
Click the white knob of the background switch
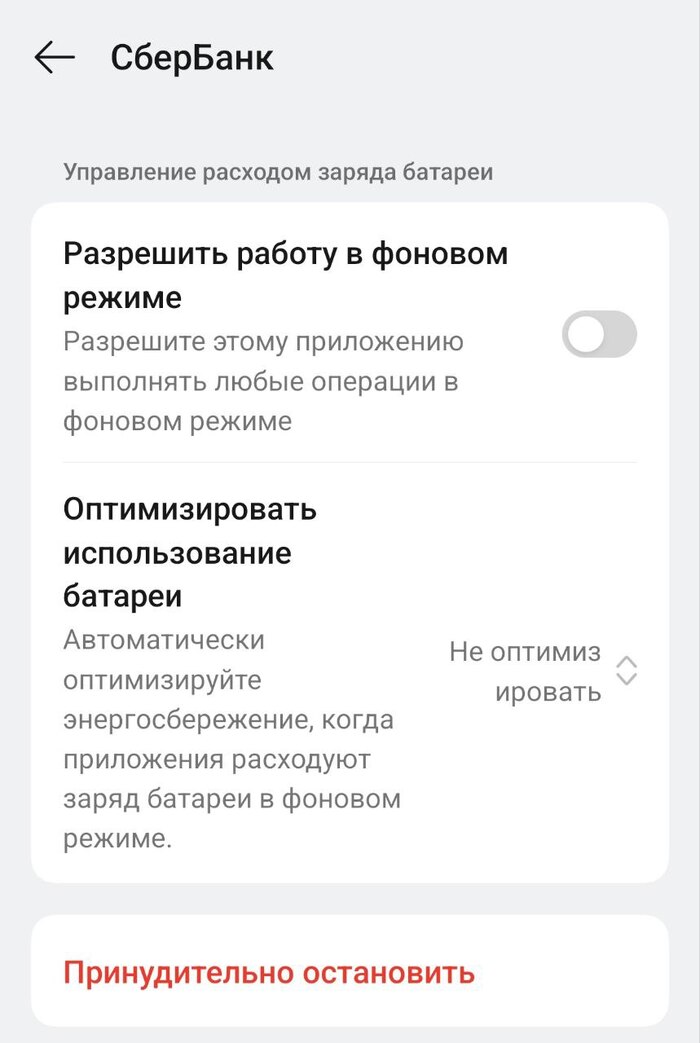(x=585, y=334)
